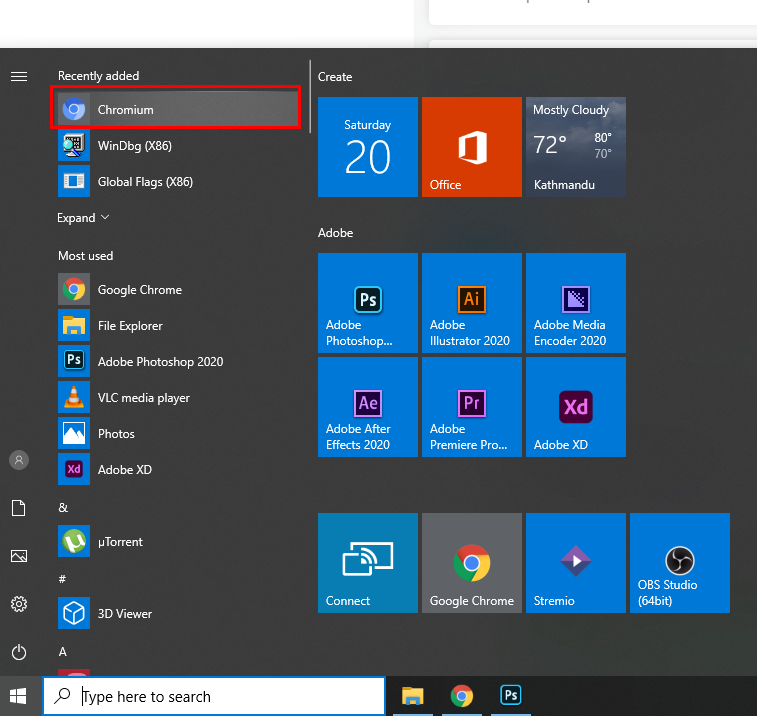Open the Photos app

tap(176, 434)
